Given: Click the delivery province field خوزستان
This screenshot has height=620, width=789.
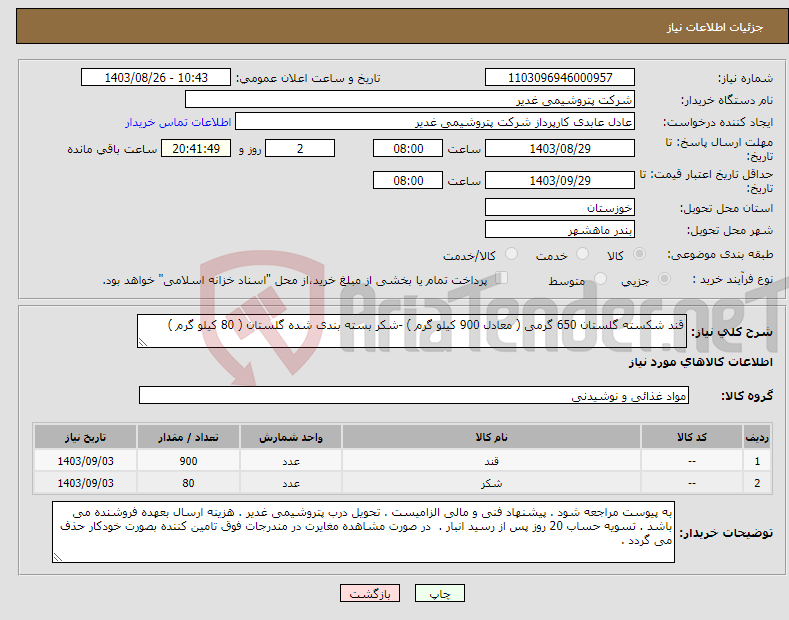Looking at the screenshot, I should point(560,207).
